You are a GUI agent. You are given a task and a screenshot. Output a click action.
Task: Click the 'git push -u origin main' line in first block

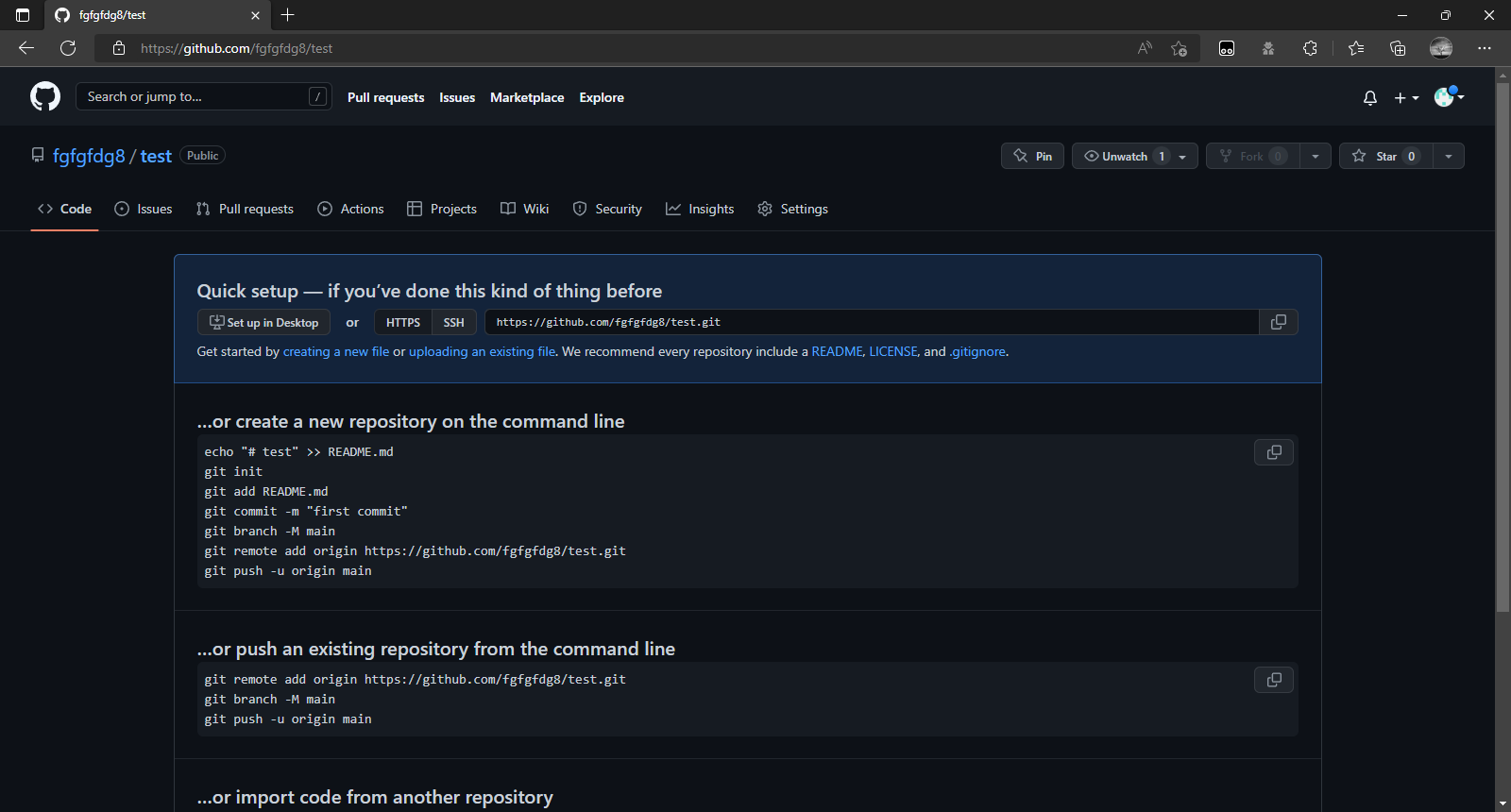288,571
